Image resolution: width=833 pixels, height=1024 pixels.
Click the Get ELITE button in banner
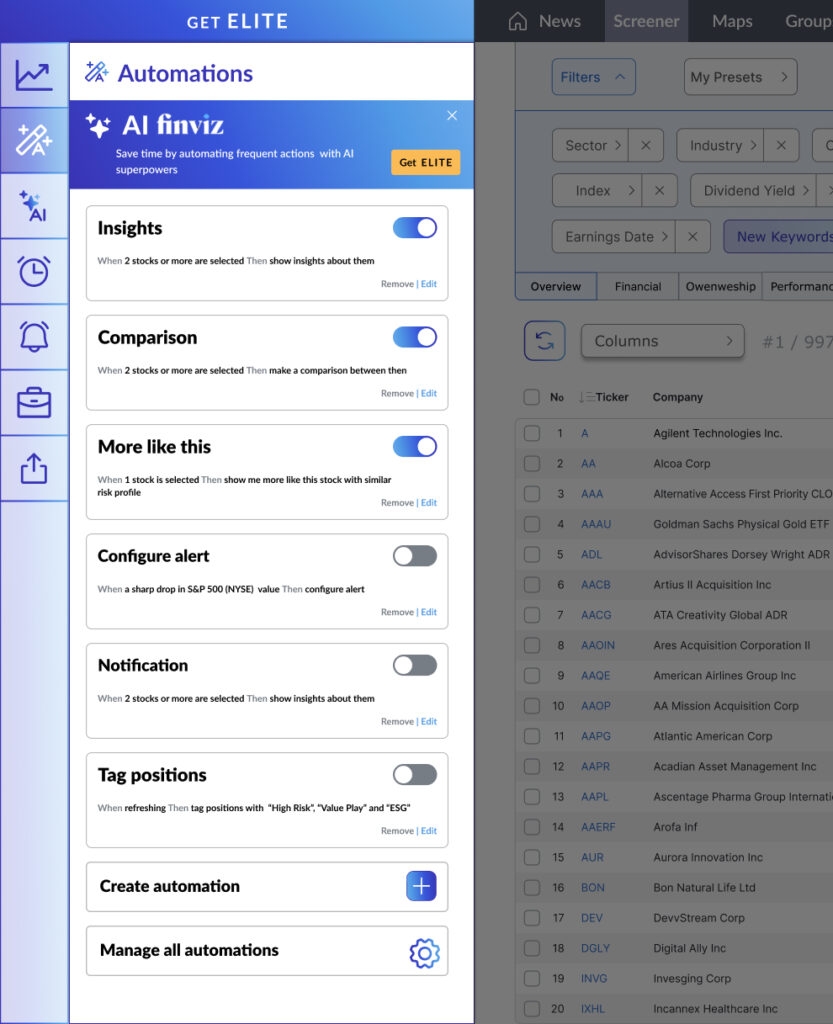(426, 163)
